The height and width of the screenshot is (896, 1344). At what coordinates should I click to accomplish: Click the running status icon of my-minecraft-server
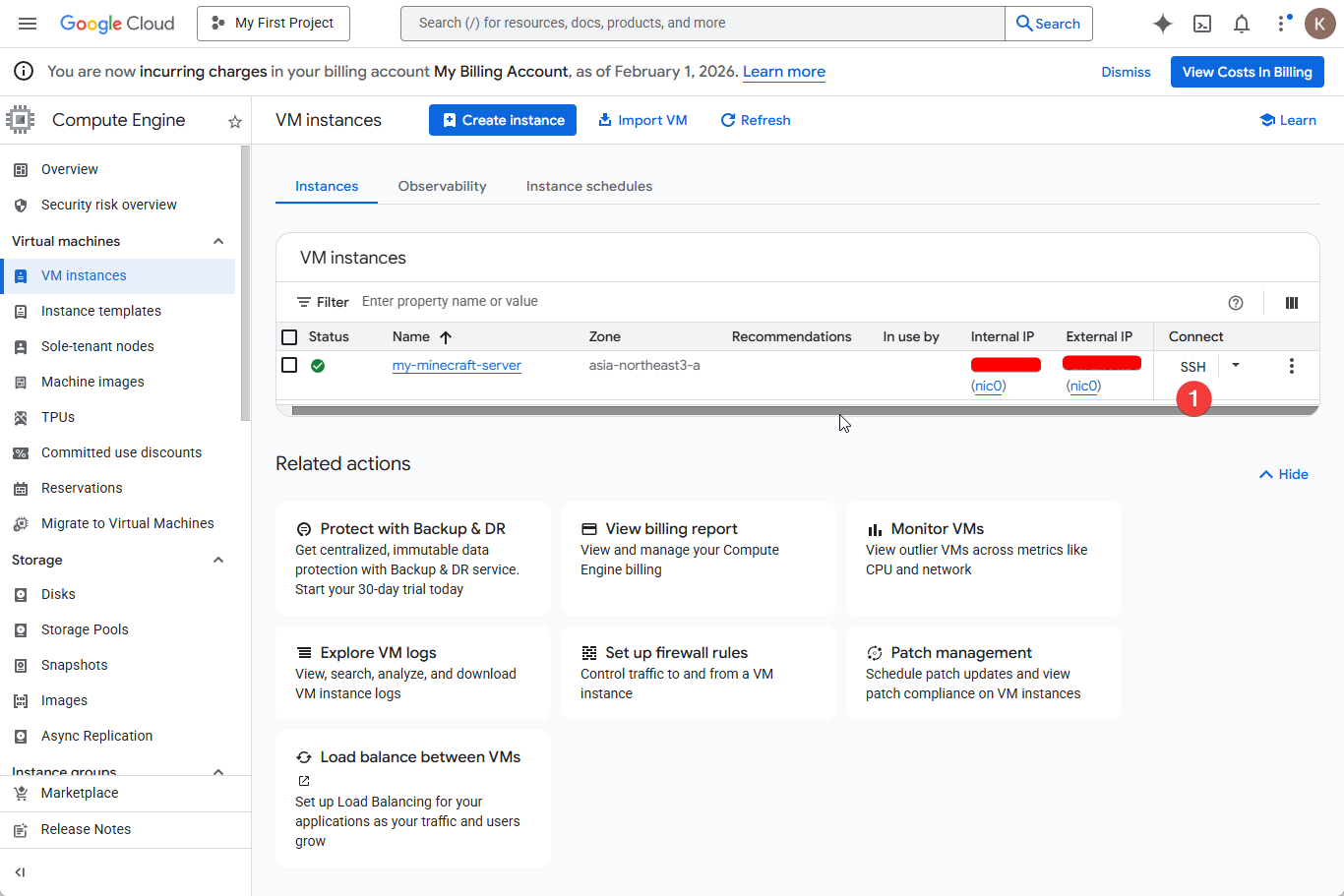(x=318, y=366)
